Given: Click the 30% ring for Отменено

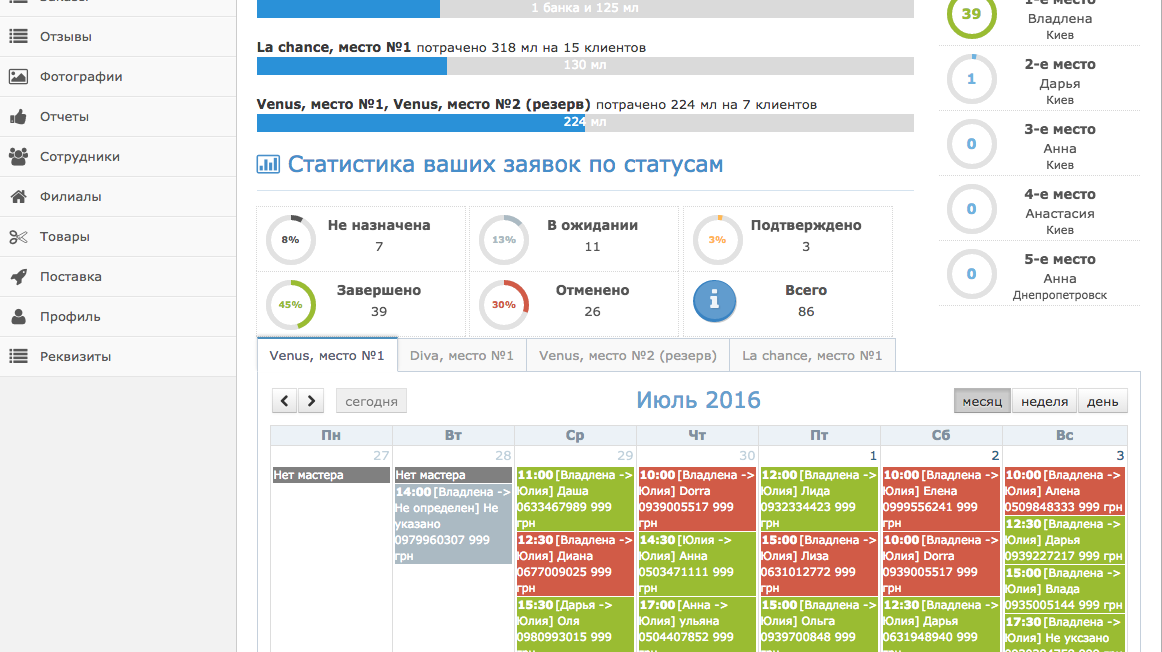Looking at the screenshot, I should coord(504,305).
